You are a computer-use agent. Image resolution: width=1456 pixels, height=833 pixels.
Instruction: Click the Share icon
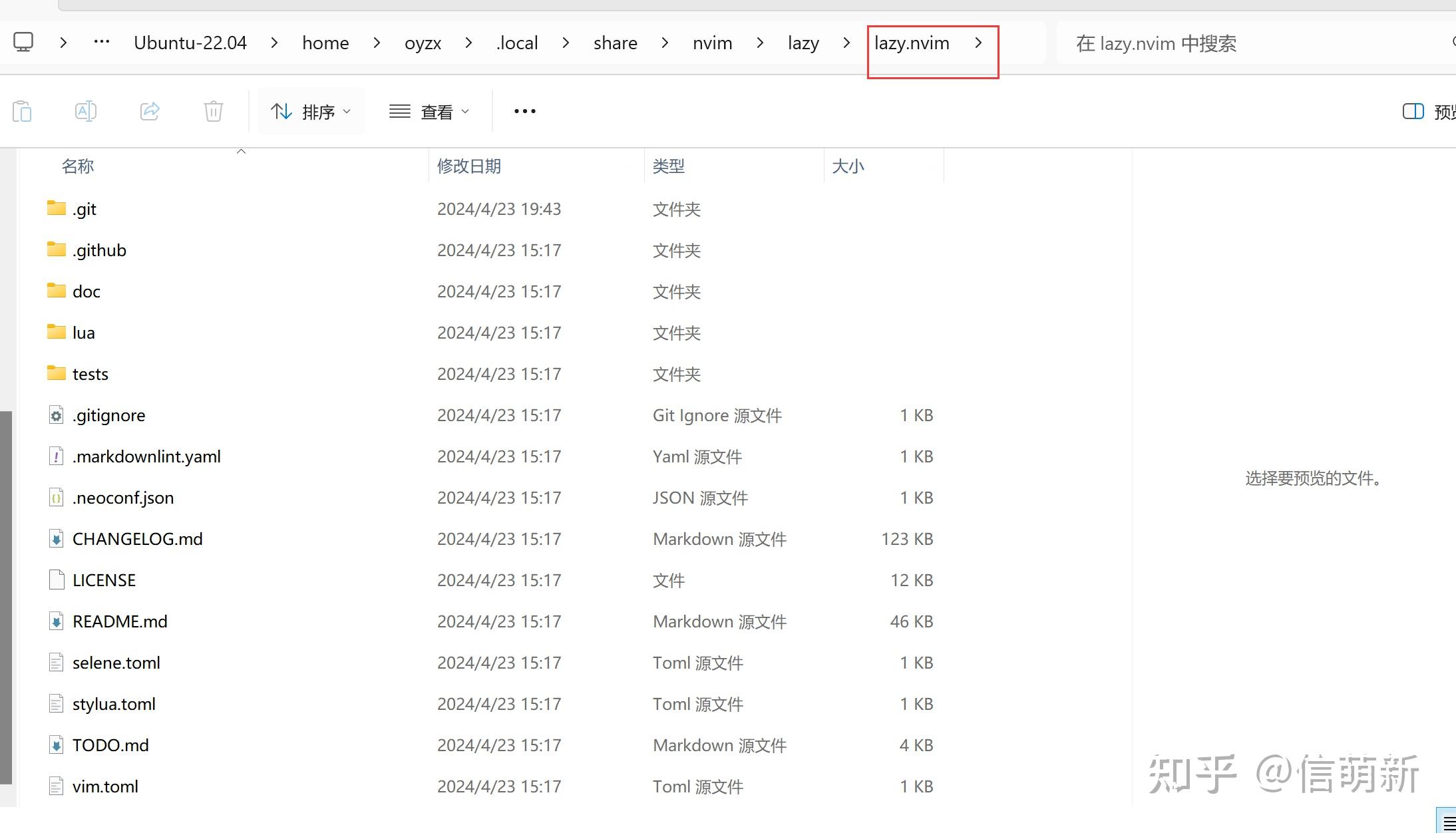[149, 111]
